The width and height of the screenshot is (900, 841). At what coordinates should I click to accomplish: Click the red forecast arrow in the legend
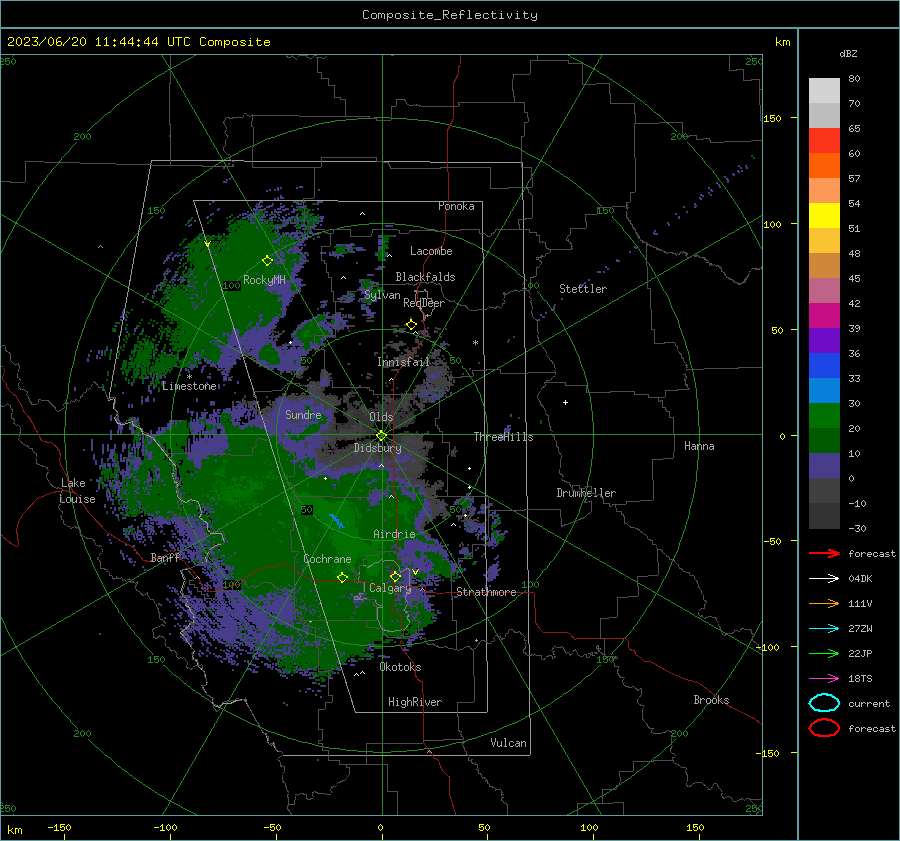click(824, 553)
